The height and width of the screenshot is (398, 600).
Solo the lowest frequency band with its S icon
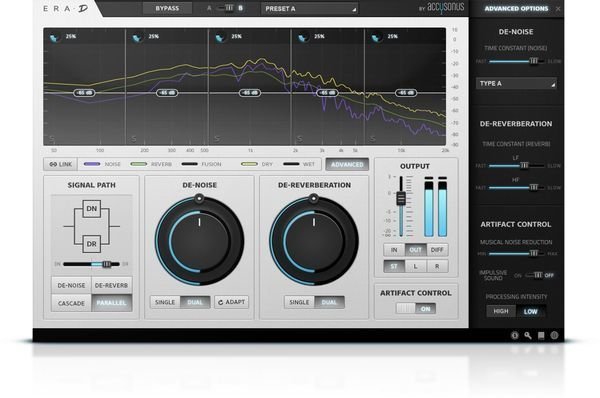click(x=52, y=139)
